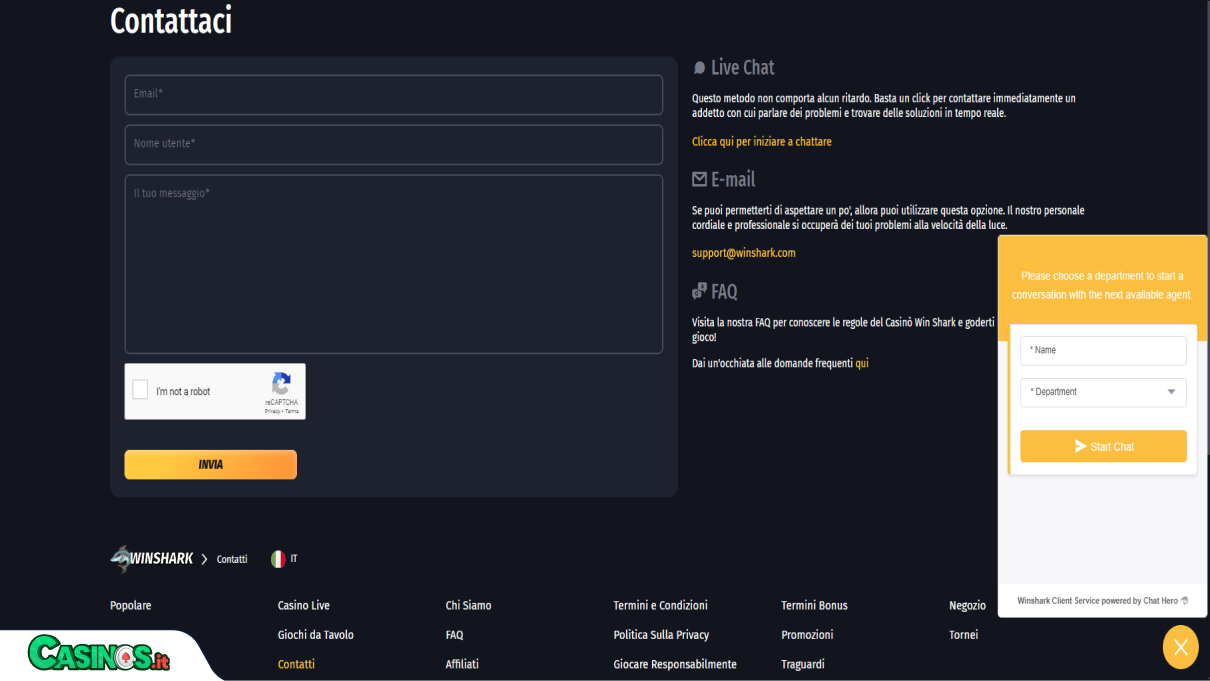Screen dimensions: 1210x681
Task: Open Casino Live footer link
Action: (x=303, y=605)
